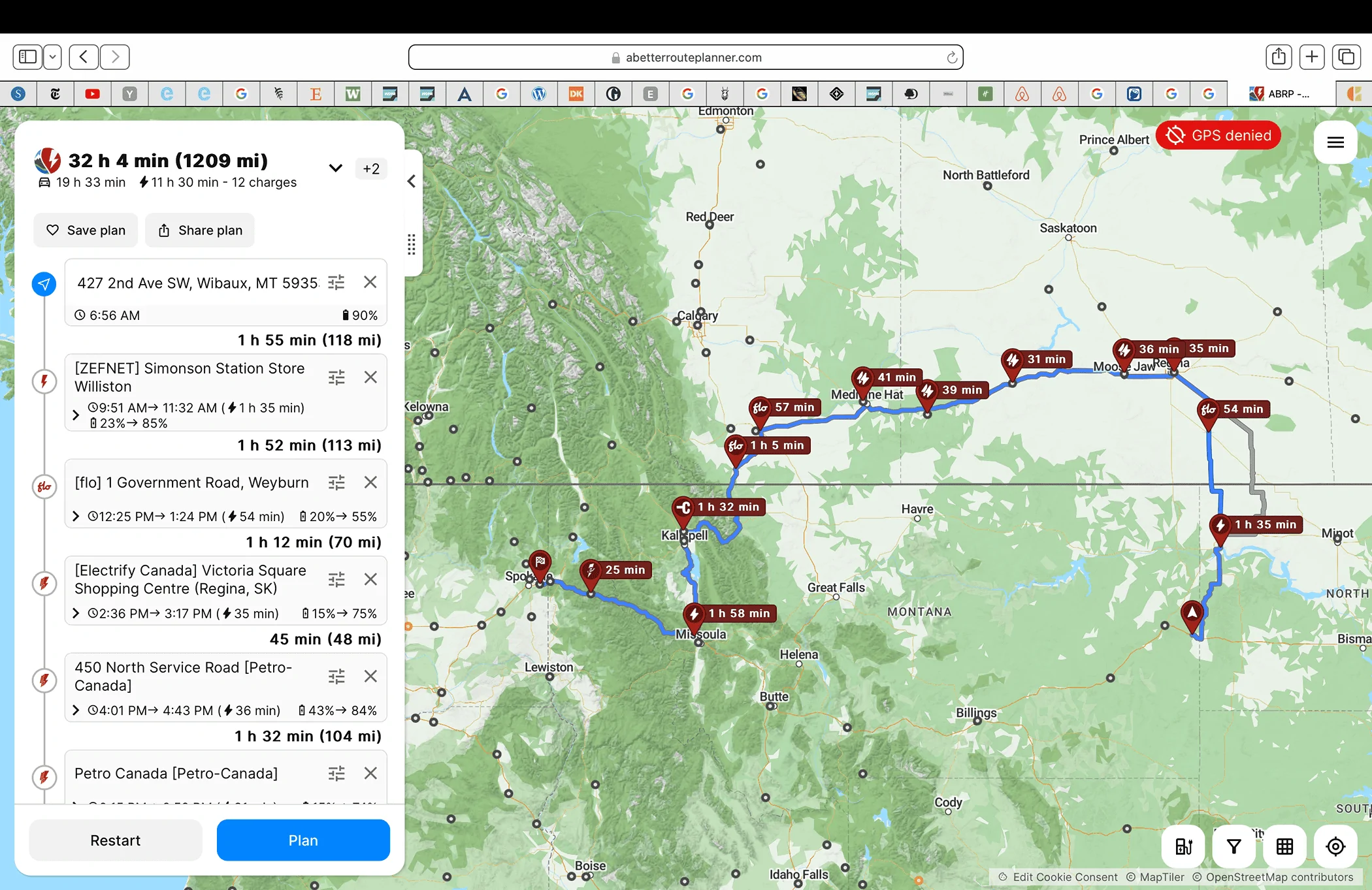Image resolution: width=1372 pixels, height=890 pixels.
Task: Expand the Victoria Square charge stop details
Action: (x=76, y=613)
